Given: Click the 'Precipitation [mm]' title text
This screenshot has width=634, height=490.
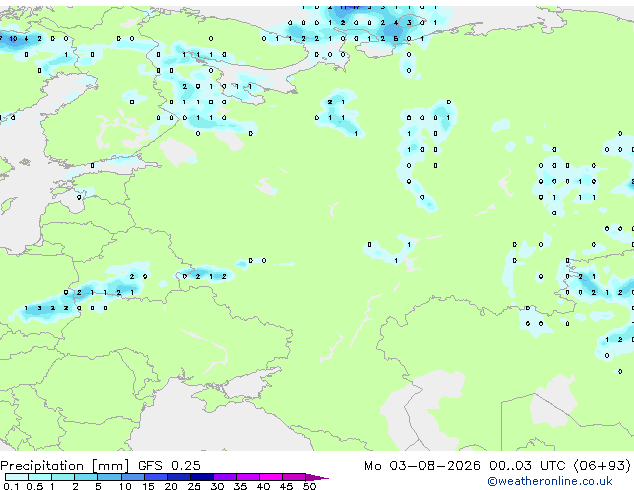Looking at the screenshot, I should click(65, 466).
